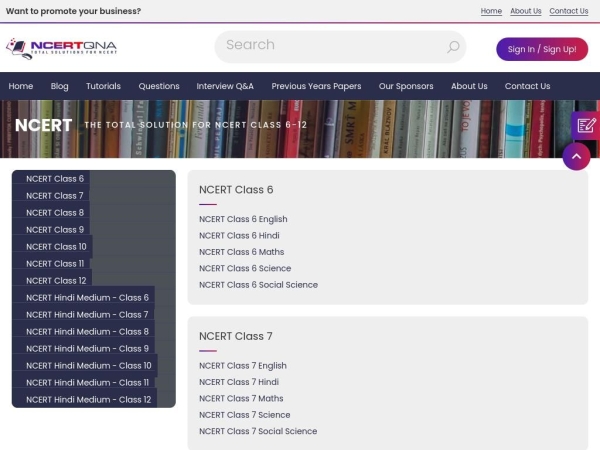Go to the Questions menu item
Viewport: 600px width, 450px height.
click(159, 86)
